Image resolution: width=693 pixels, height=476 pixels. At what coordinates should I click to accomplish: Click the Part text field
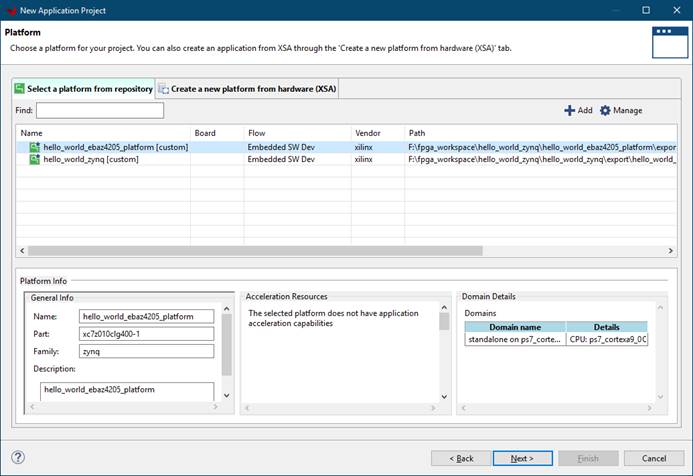(x=147, y=334)
